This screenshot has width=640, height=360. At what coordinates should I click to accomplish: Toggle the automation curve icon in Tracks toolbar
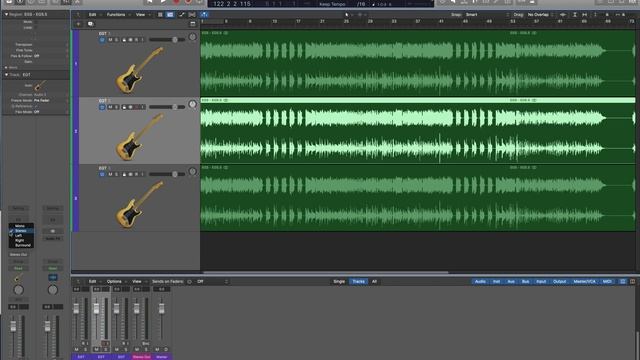181,15
